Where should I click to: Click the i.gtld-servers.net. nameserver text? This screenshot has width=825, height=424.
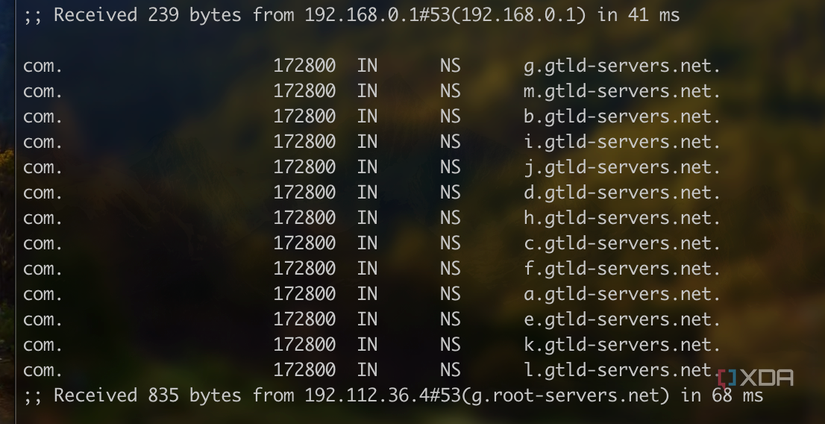pos(621,142)
